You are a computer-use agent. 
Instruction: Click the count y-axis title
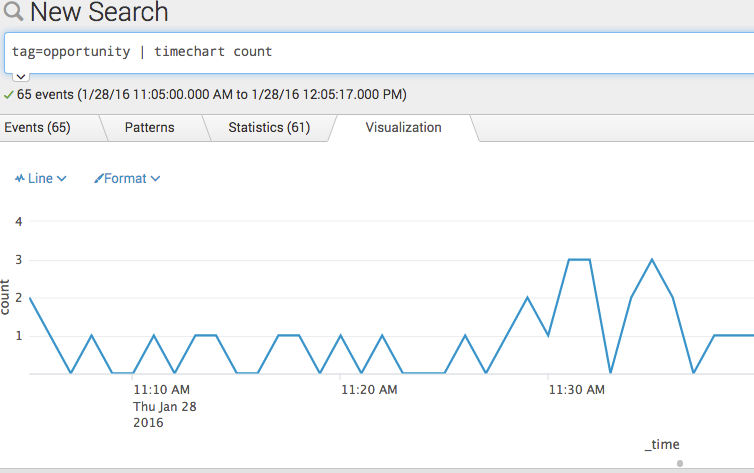click(8, 298)
